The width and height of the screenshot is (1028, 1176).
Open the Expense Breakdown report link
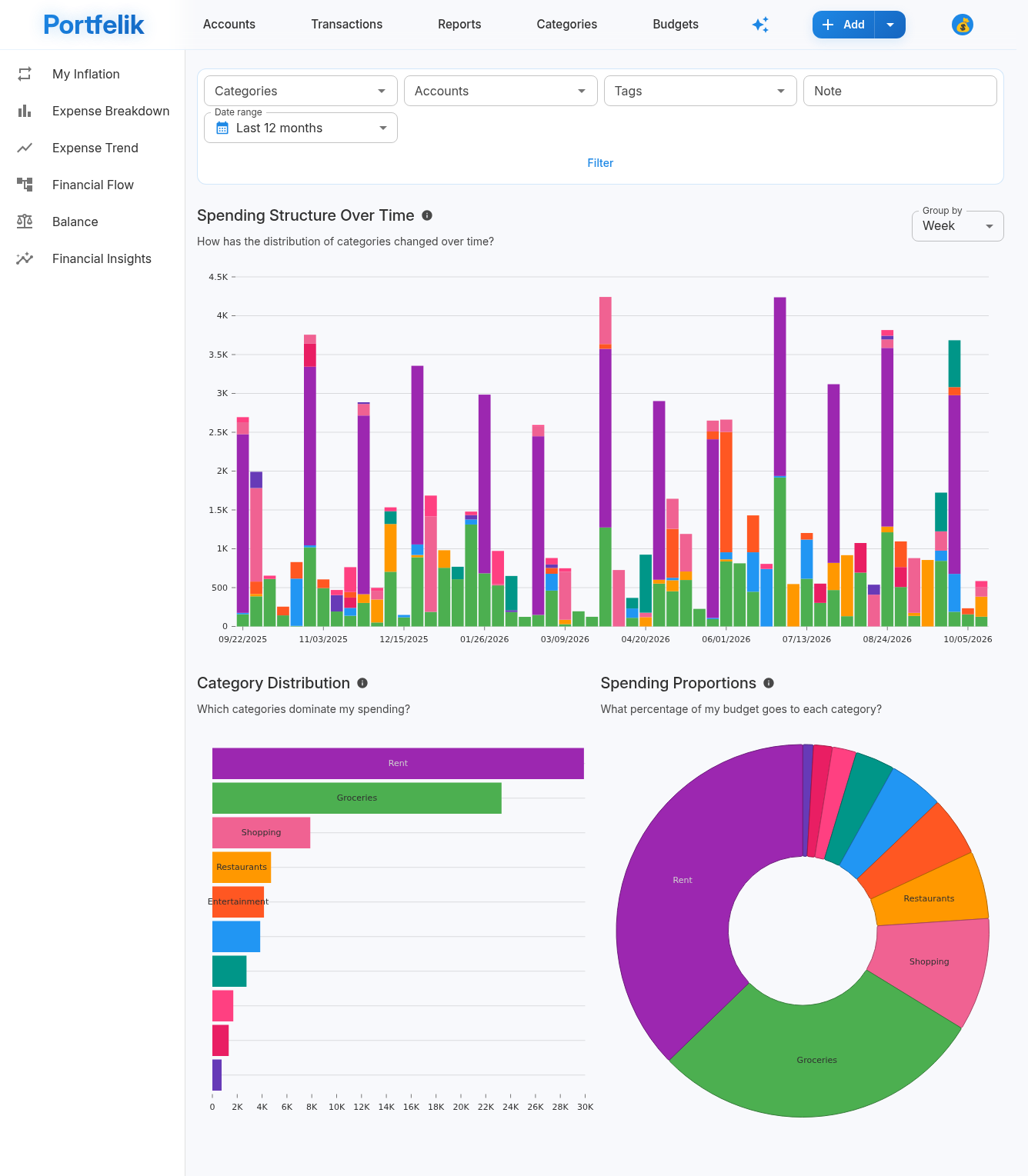pos(92,111)
